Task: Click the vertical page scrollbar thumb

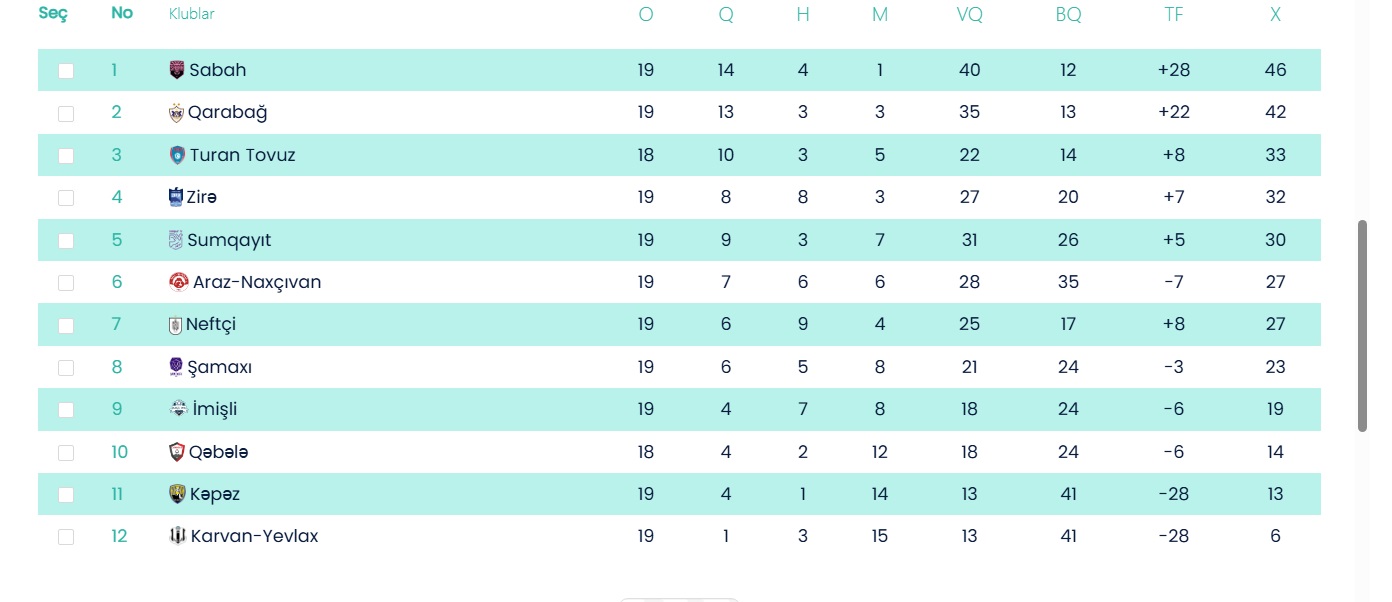Action: click(x=1362, y=325)
